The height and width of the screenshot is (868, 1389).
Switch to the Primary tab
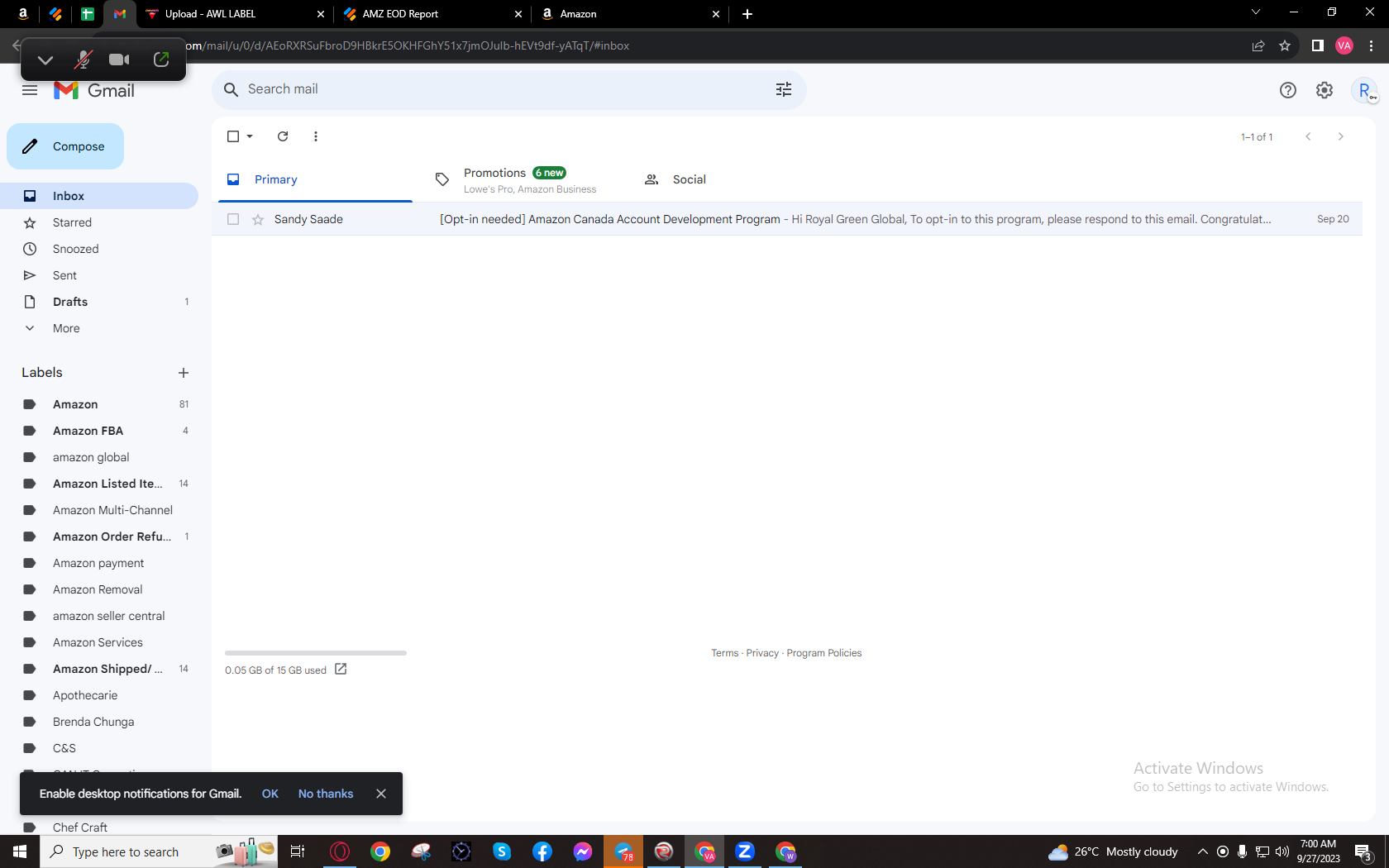315,179
